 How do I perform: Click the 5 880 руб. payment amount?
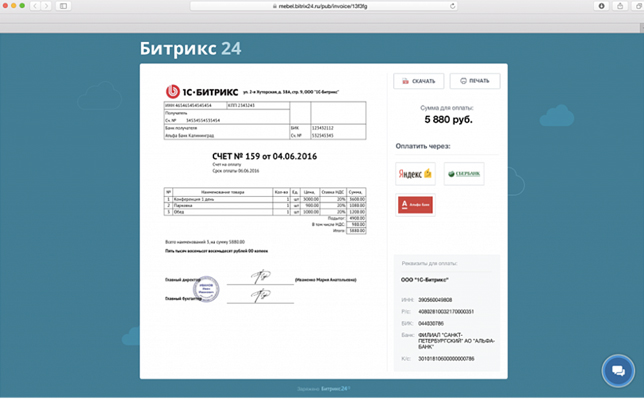[448, 120]
